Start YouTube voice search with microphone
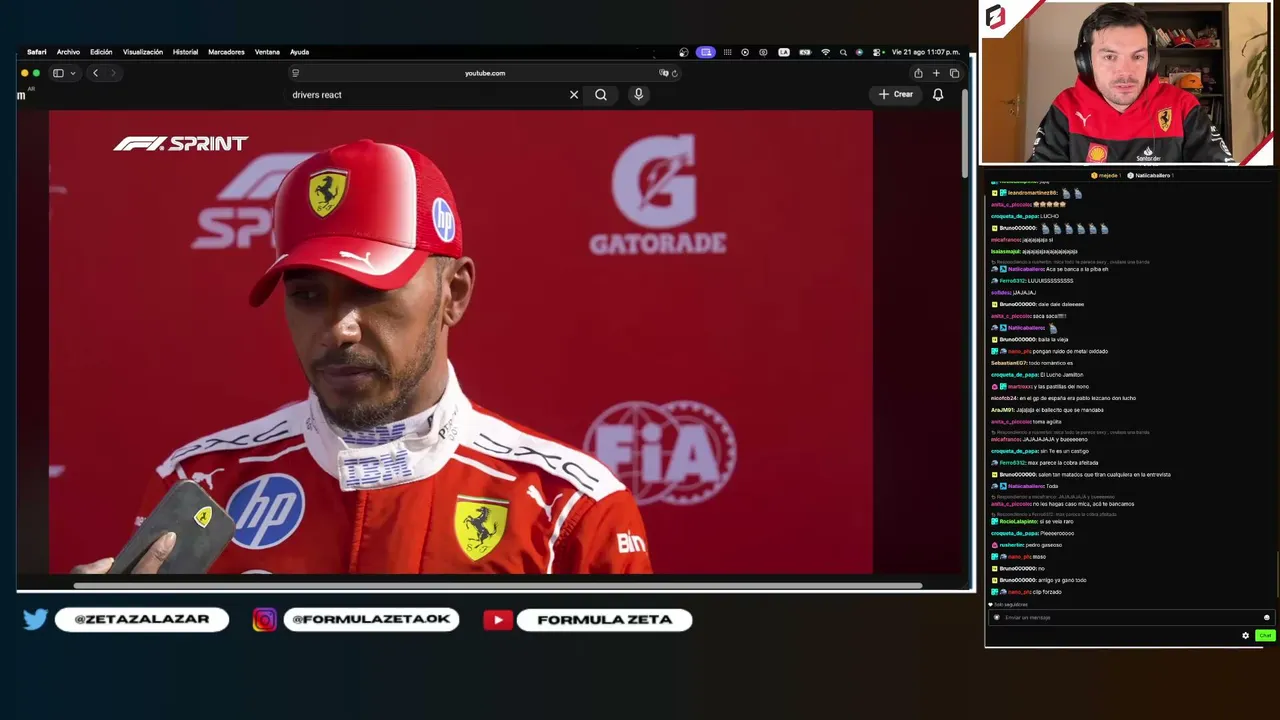1280x720 pixels. click(x=638, y=95)
